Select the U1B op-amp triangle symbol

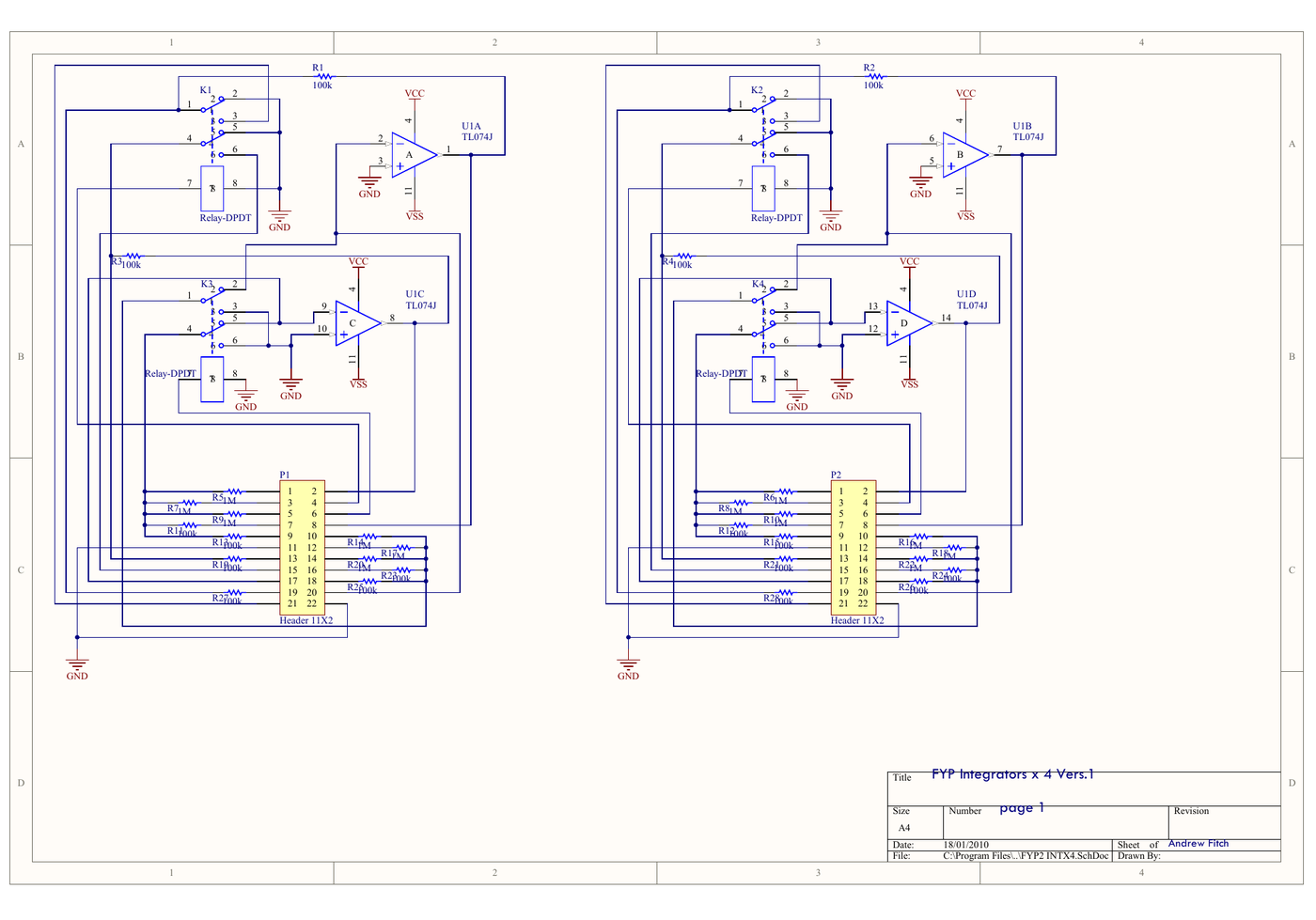965,155
